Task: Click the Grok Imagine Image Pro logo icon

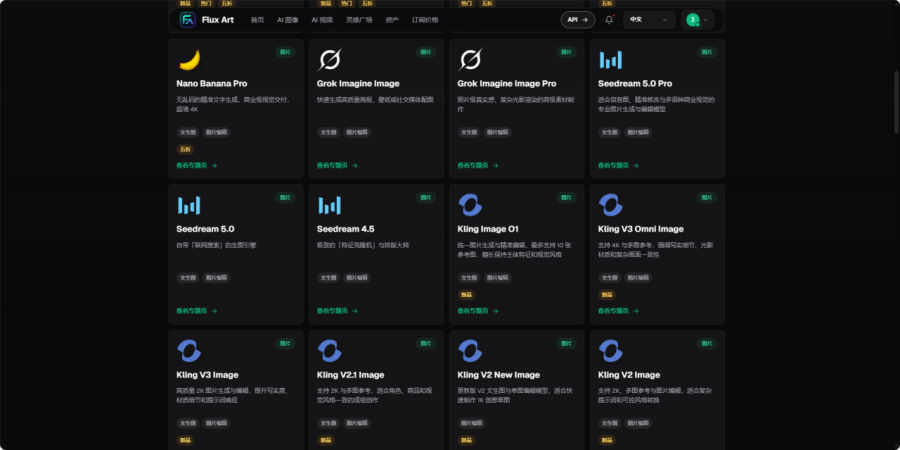Action: click(470, 60)
